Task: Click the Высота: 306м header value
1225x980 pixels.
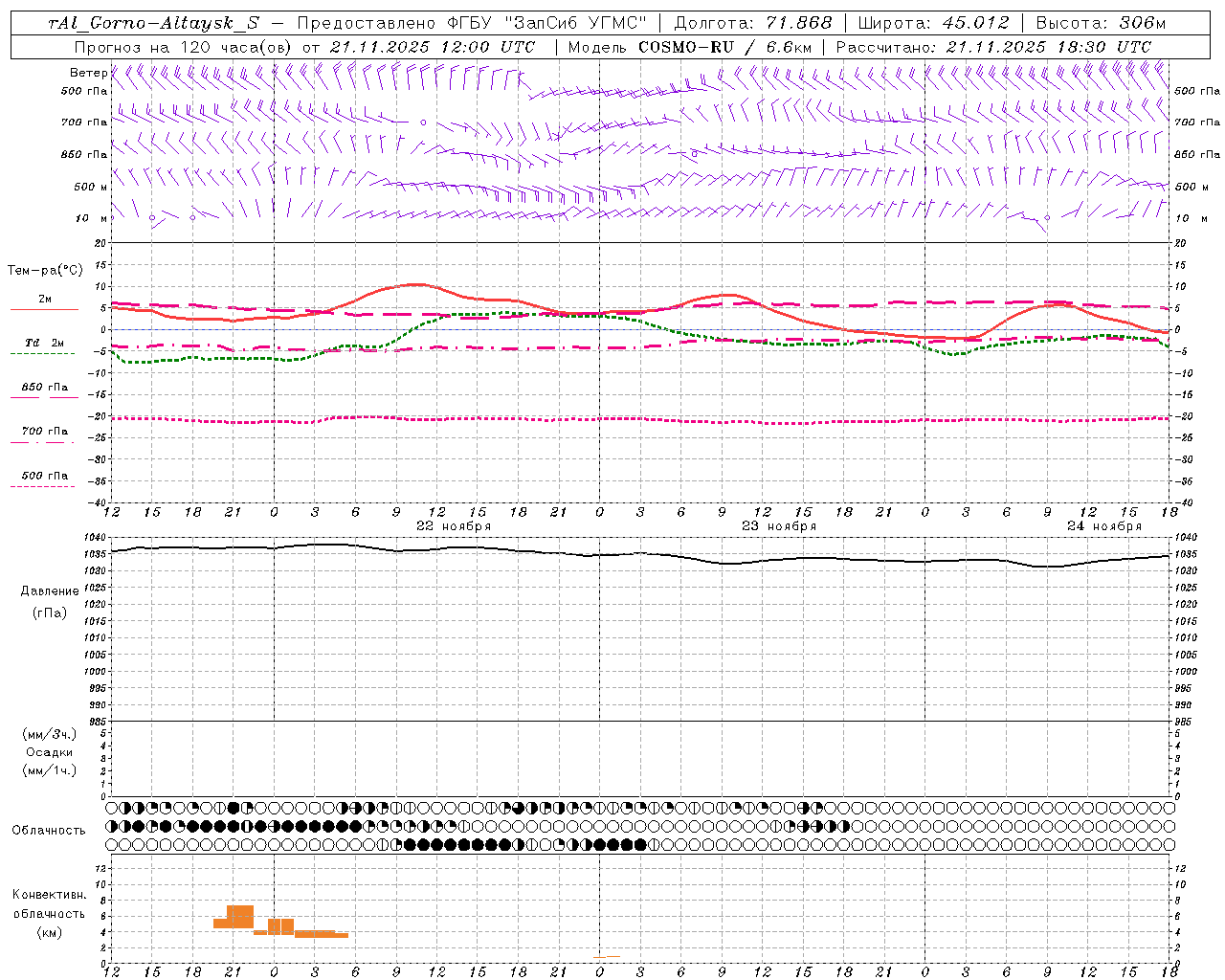Action: tap(1101, 23)
